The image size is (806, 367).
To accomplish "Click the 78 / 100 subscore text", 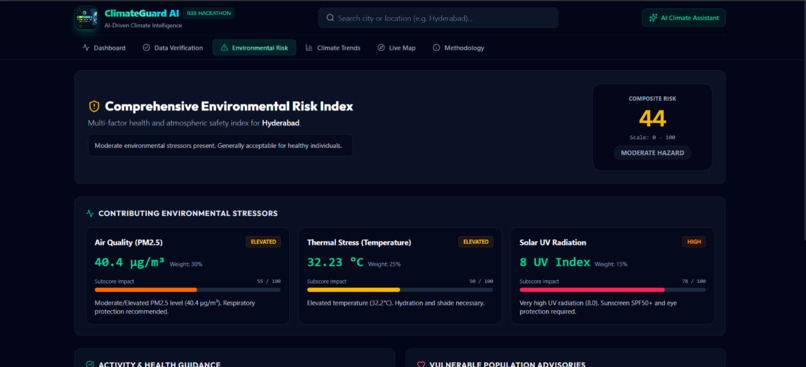I will coord(694,281).
